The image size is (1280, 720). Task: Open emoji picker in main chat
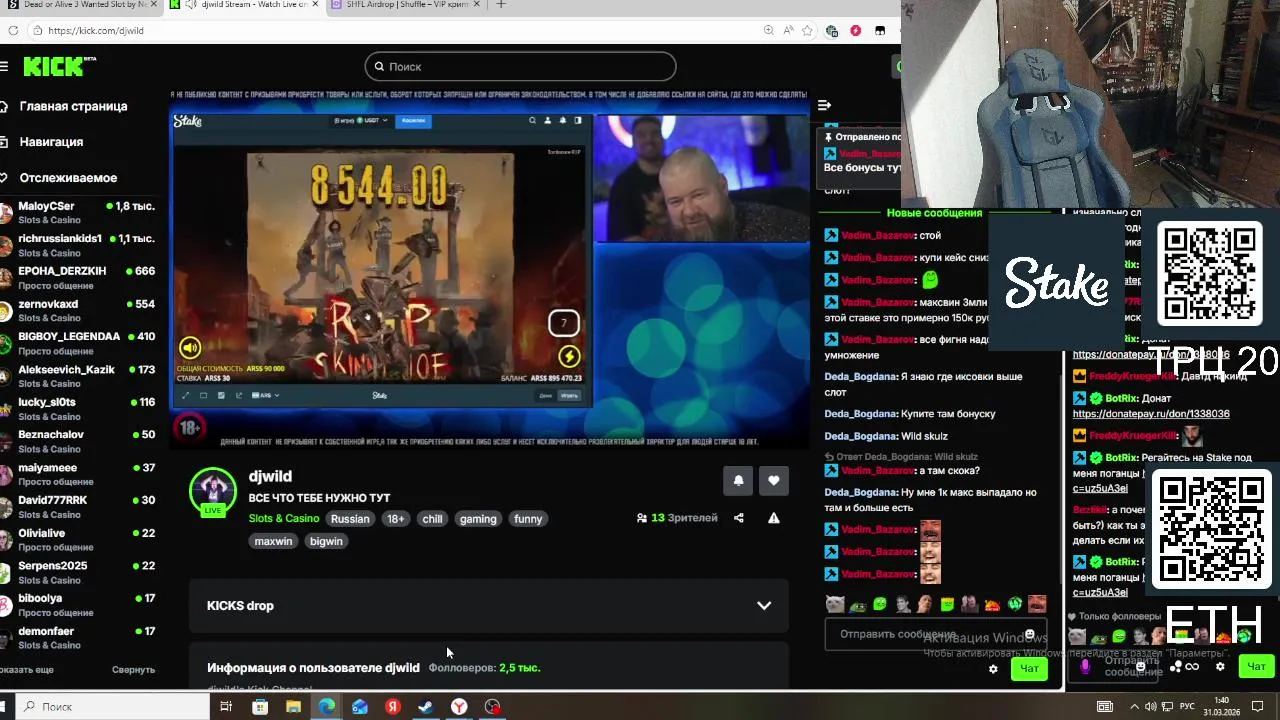click(x=1029, y=634)
